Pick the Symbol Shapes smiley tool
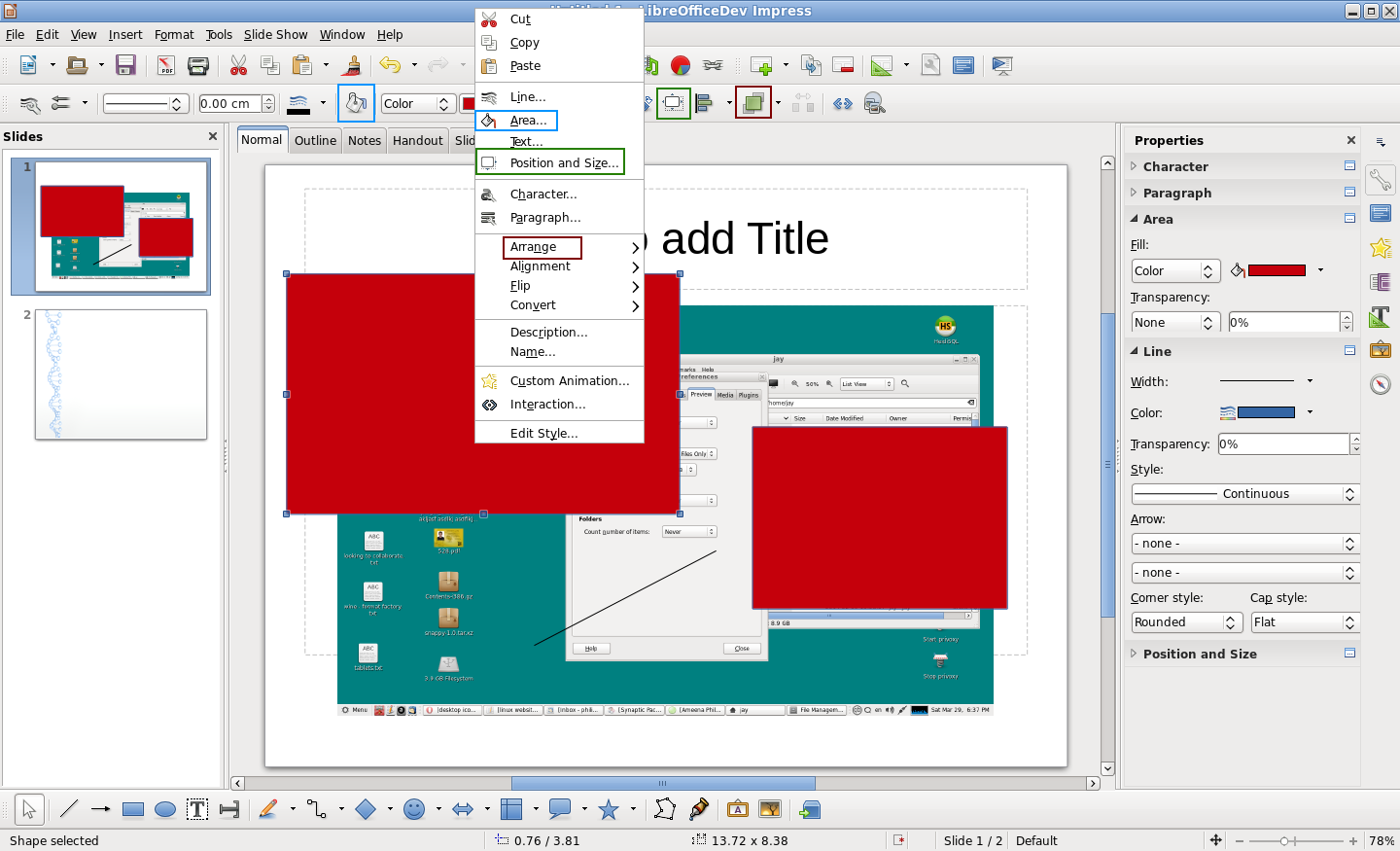The image size is (1400, 851). (414, 809)
